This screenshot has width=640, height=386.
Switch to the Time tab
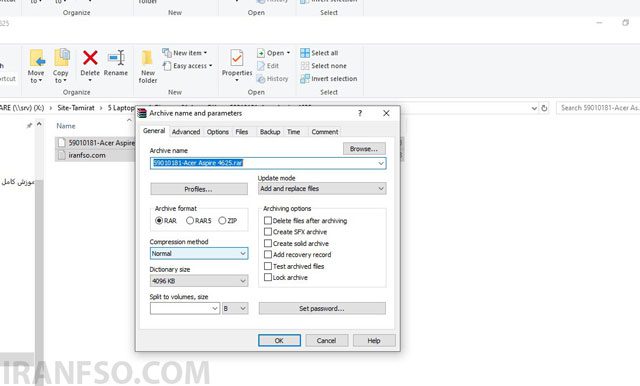click(x=293, y=132)
